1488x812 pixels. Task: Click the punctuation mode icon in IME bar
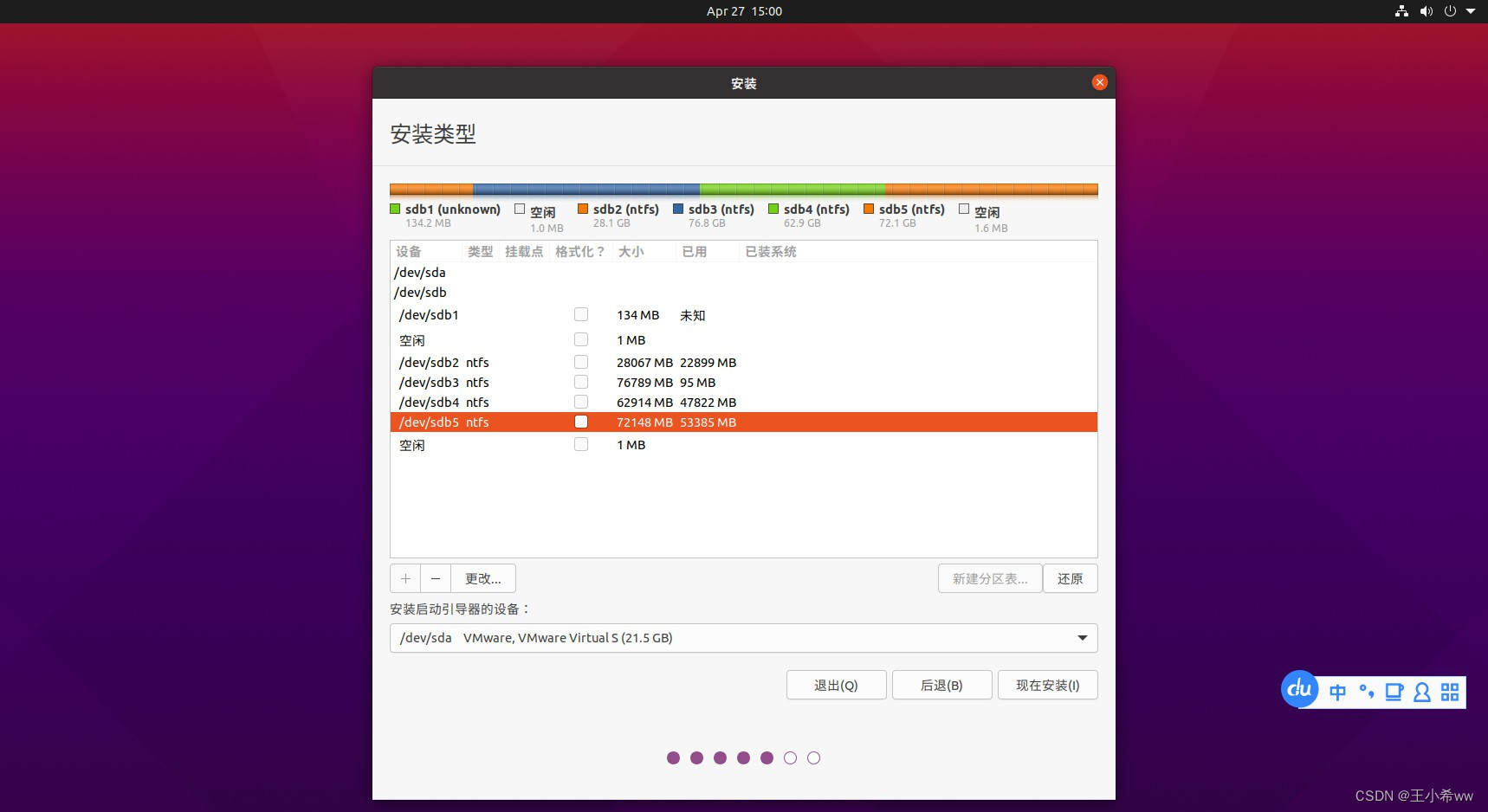click(1367, 691)
